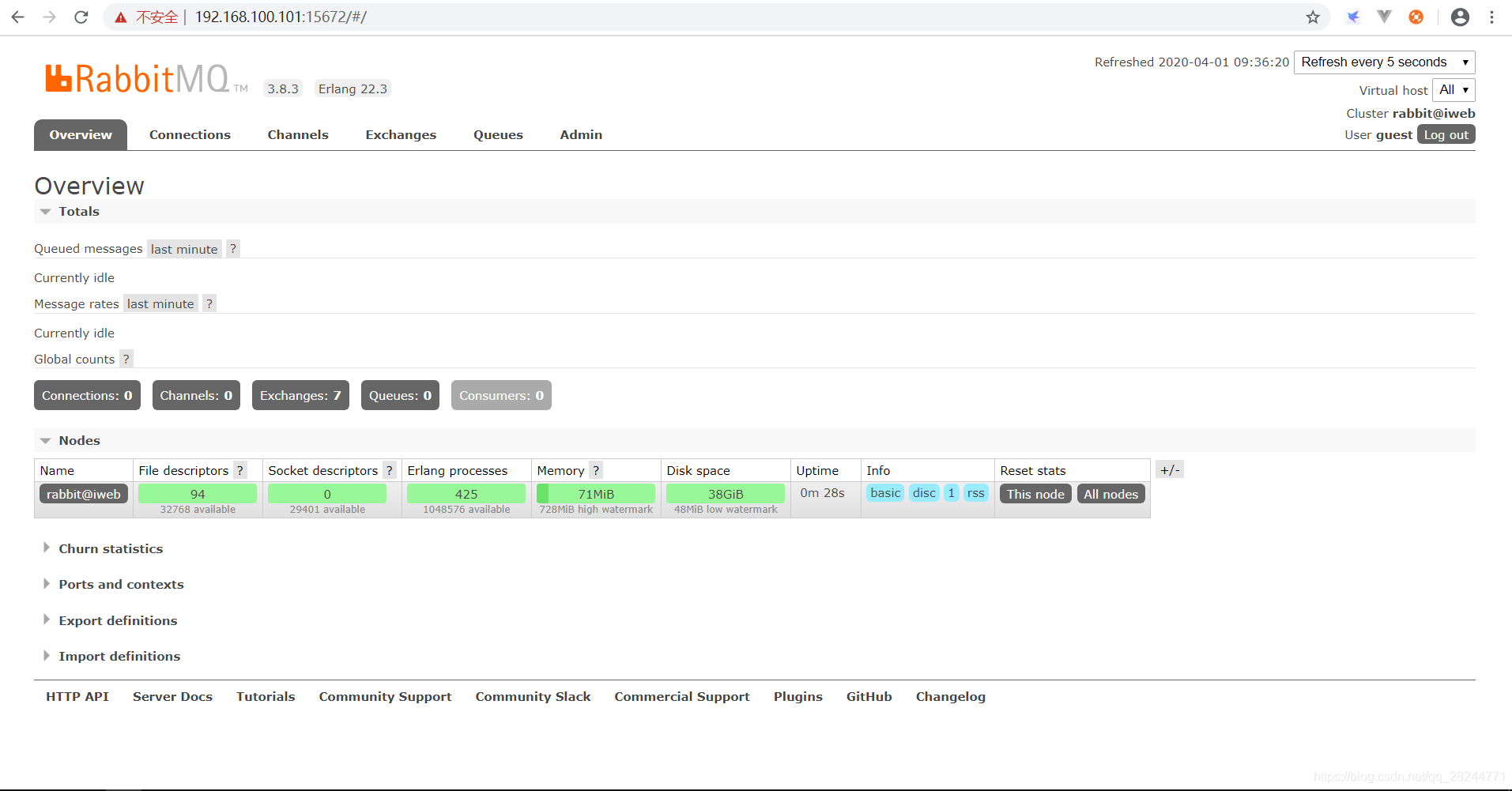Open the Server Docs footer link
This screenshot has height=791, width=1512.
coord(172,696)
